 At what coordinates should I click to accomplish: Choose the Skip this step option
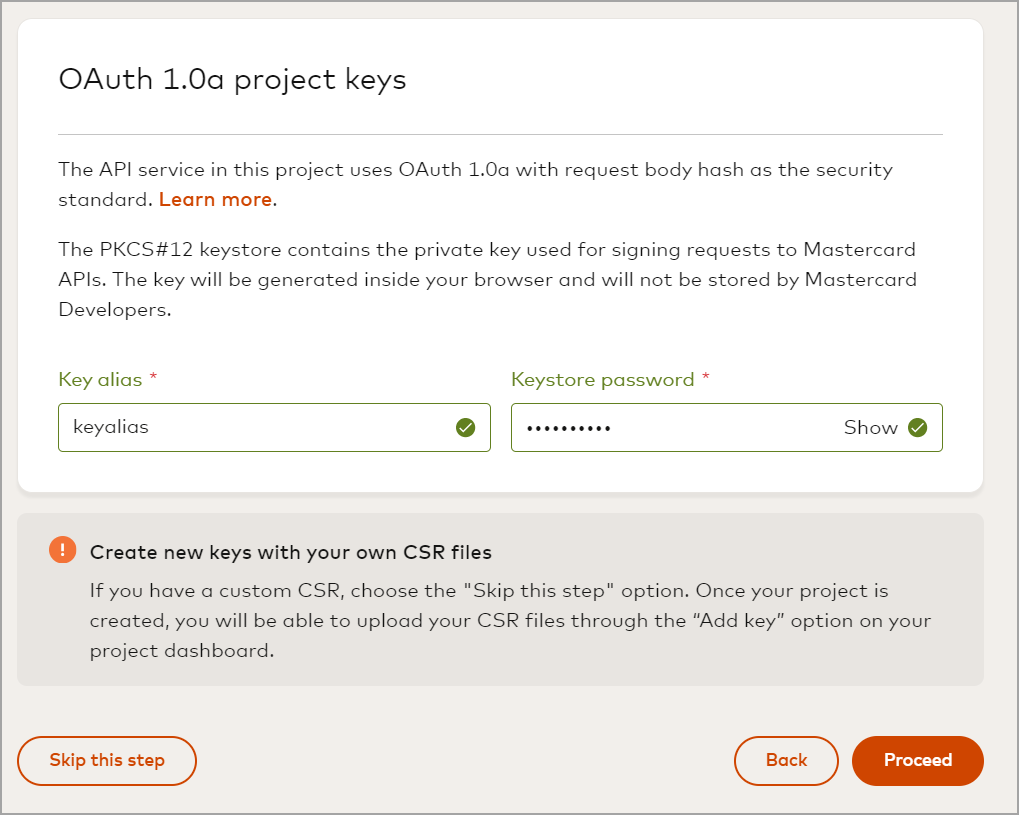[106, 760]
